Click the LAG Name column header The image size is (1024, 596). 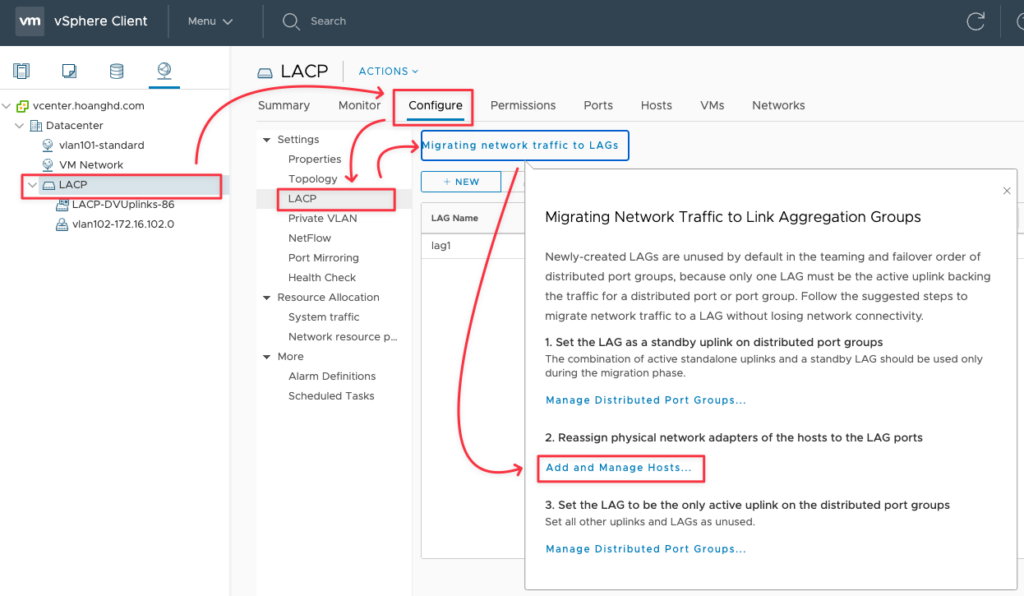click(x=455, y=218)
